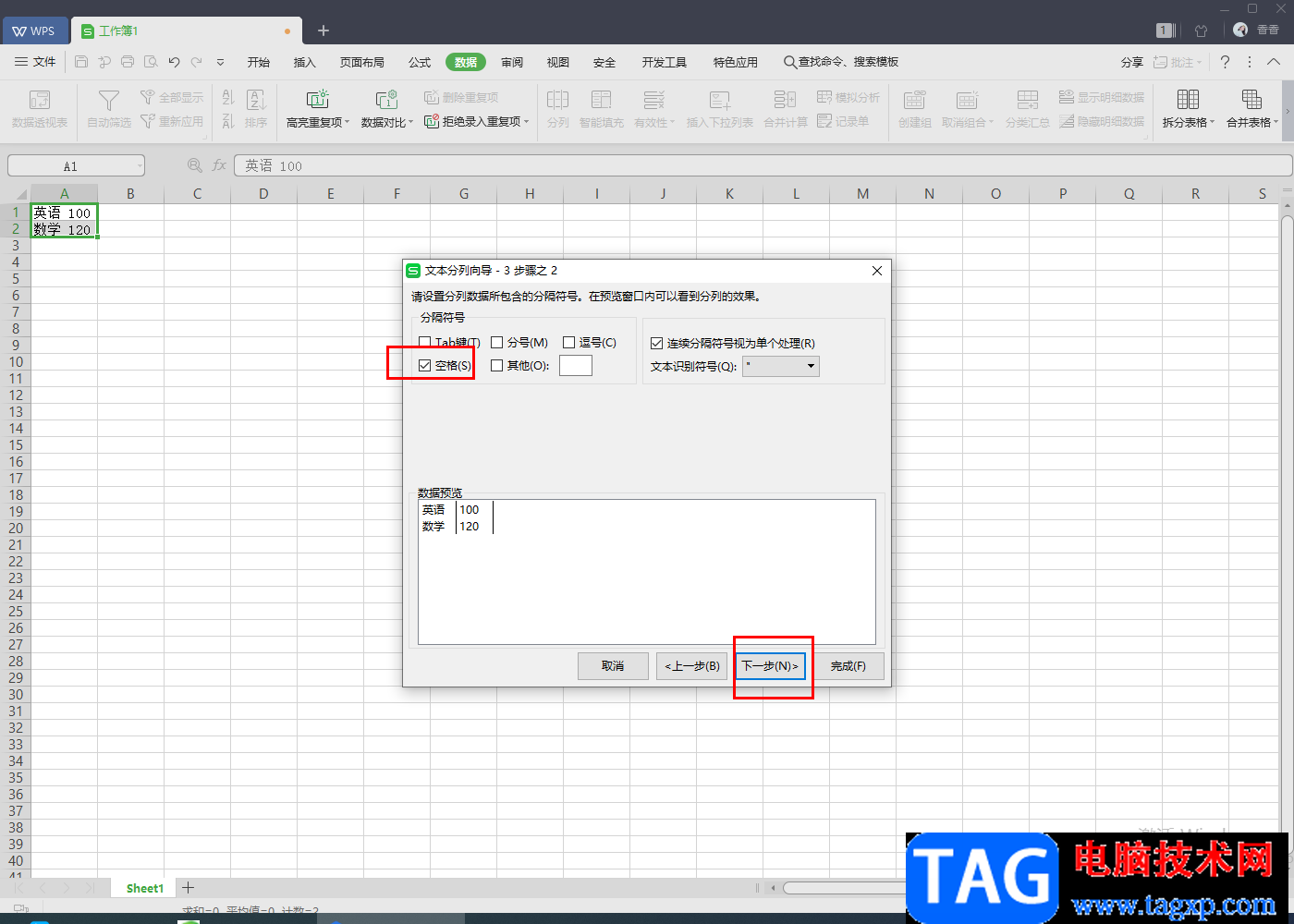Click the 分享 button
The image size is (1294, 924).
[1132, 62]
